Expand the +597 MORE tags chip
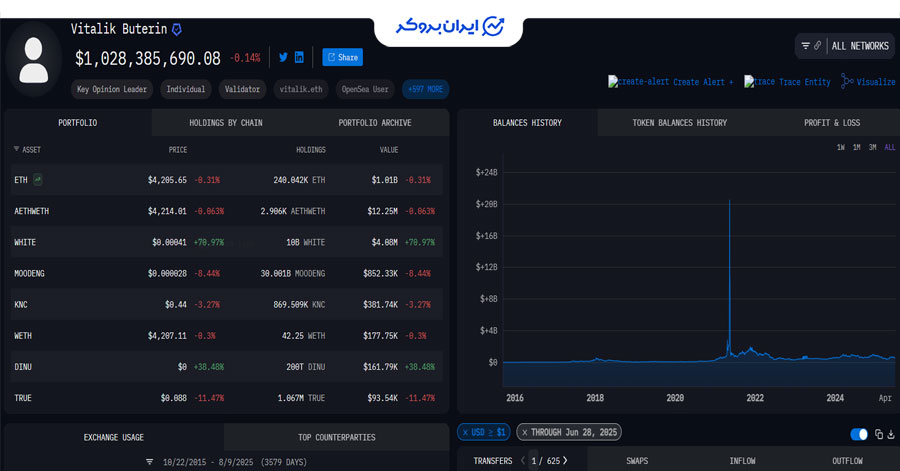This screenshot has height=471, width=900. pyautogui.click(x=425, y=89)
